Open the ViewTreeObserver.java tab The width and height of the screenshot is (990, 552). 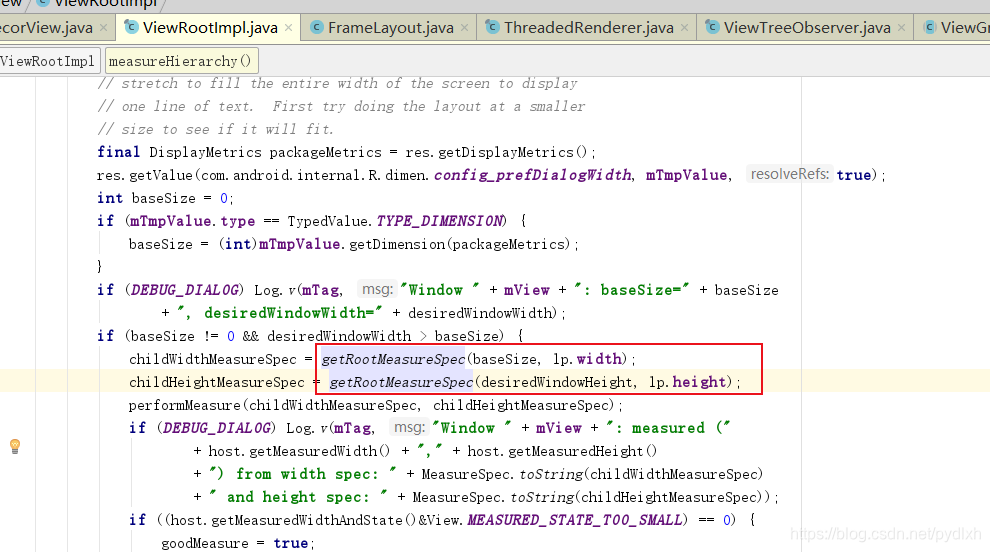pos(807,28)
